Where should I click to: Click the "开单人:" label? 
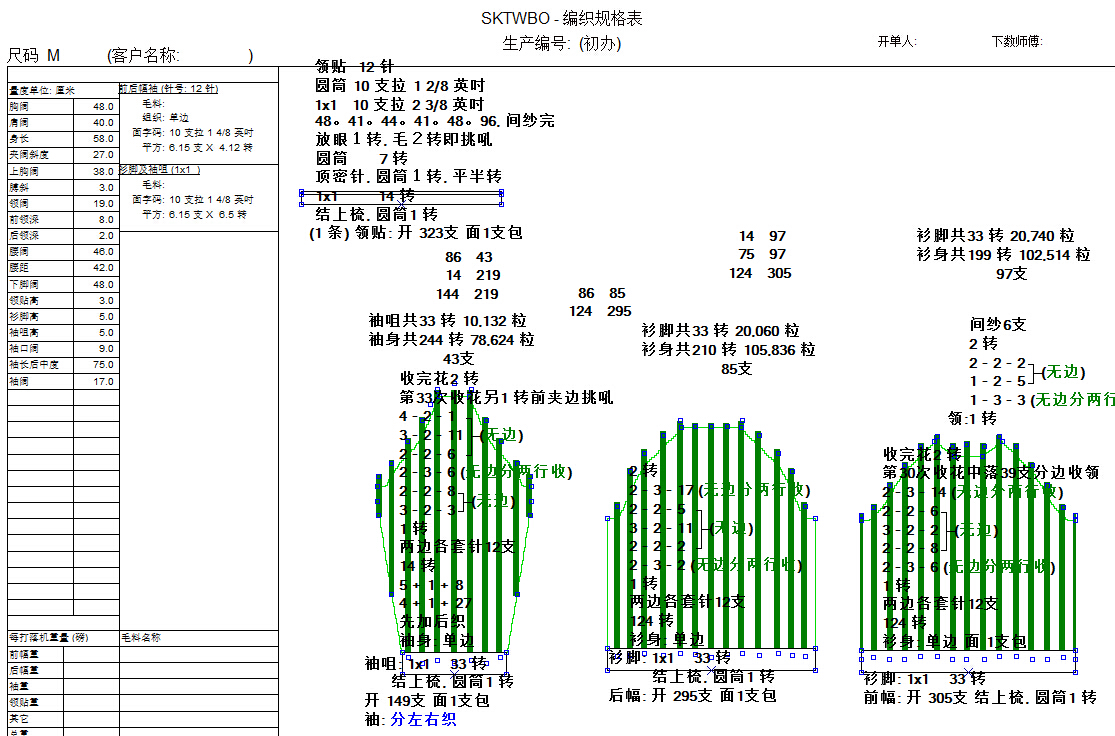click(x=897, y=41)
